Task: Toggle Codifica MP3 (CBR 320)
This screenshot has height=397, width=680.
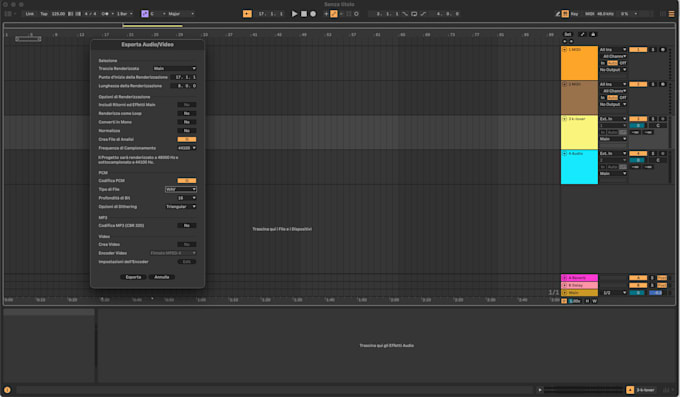Action: (x=186, y=226)
